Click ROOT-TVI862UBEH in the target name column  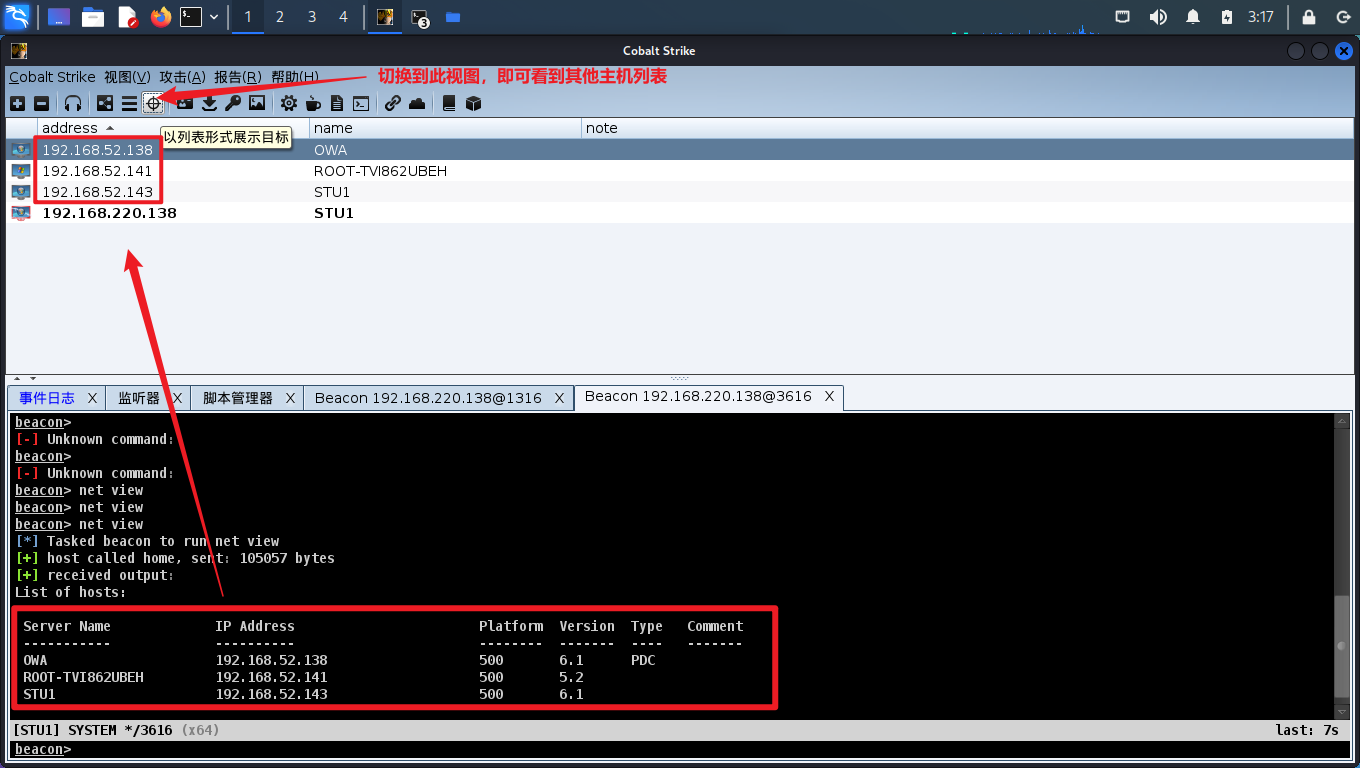coord(380,171)
